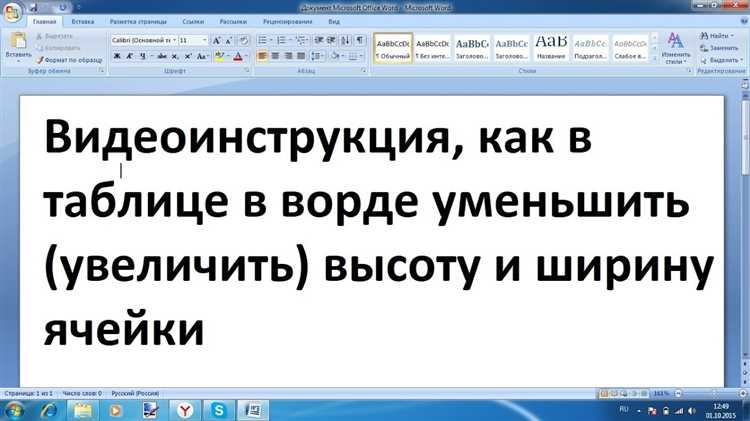Image resolution: width=750 pixels, height=421 pixels.
Task: Open the Абзац (Paragraph) dialog launcher
Action: [364, 70]
